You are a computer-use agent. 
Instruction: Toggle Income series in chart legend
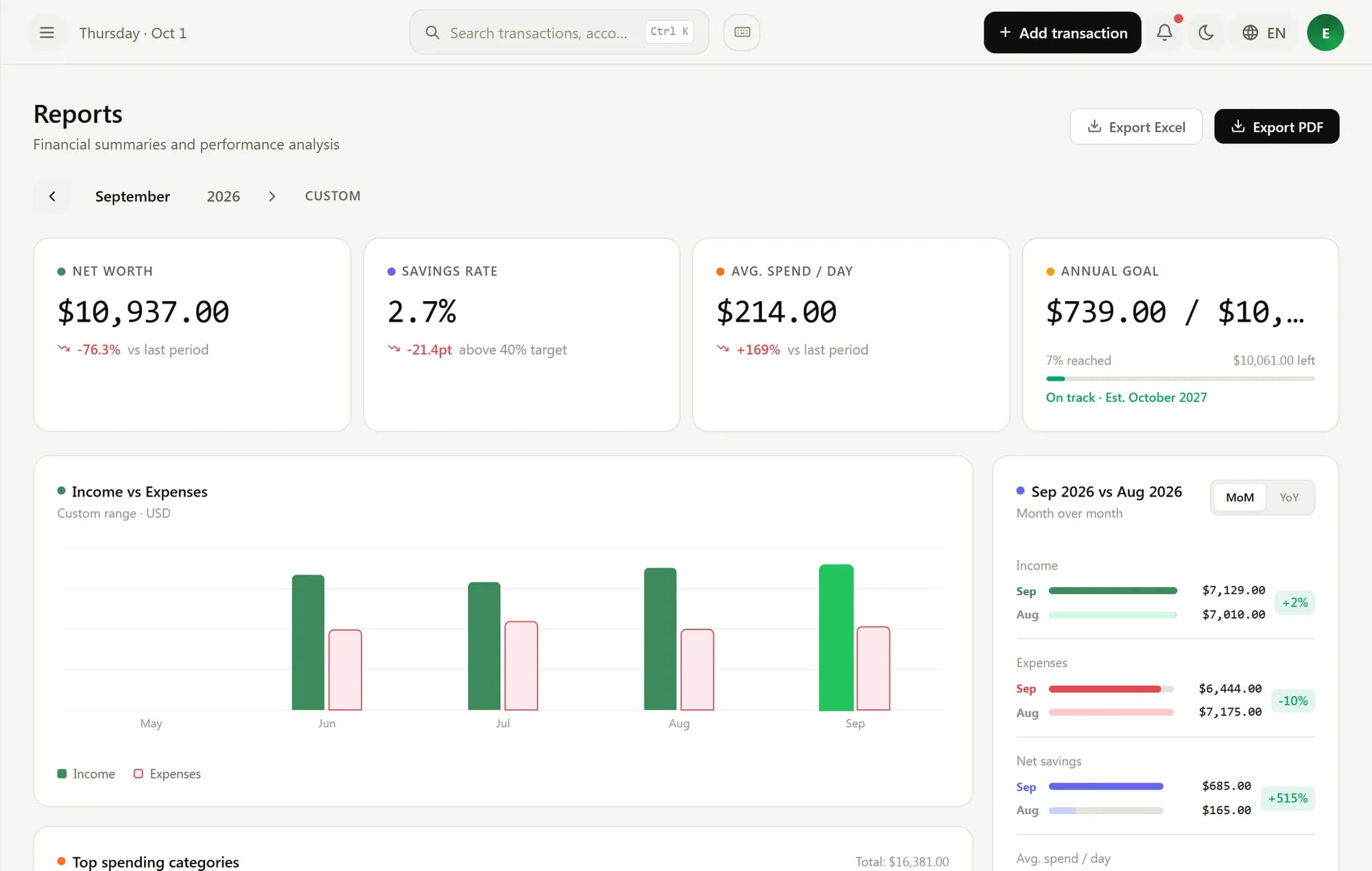[x=86, y=774]
